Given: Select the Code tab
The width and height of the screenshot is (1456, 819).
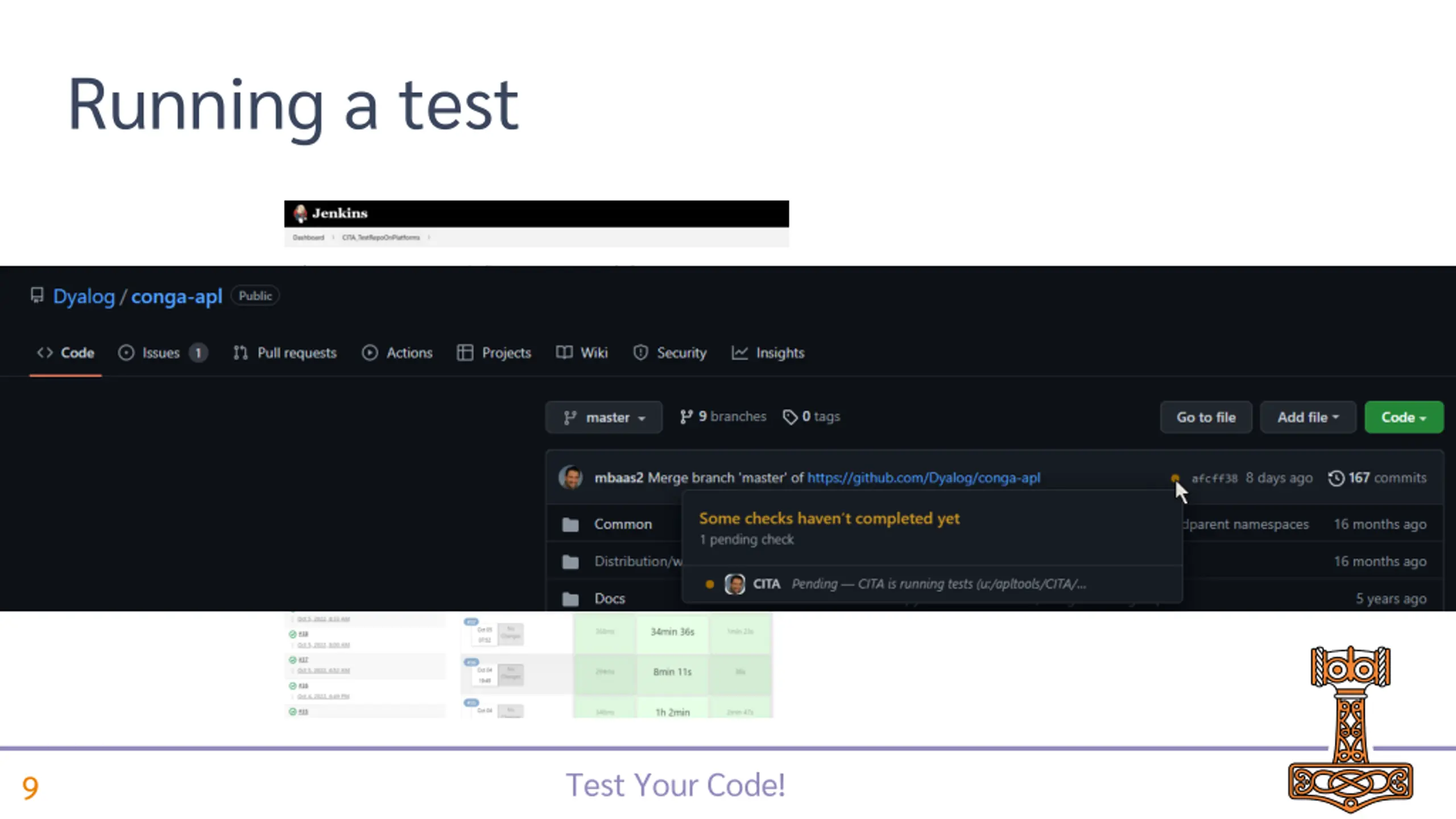Looking at the screenshot, I should [x=65, y=353].
